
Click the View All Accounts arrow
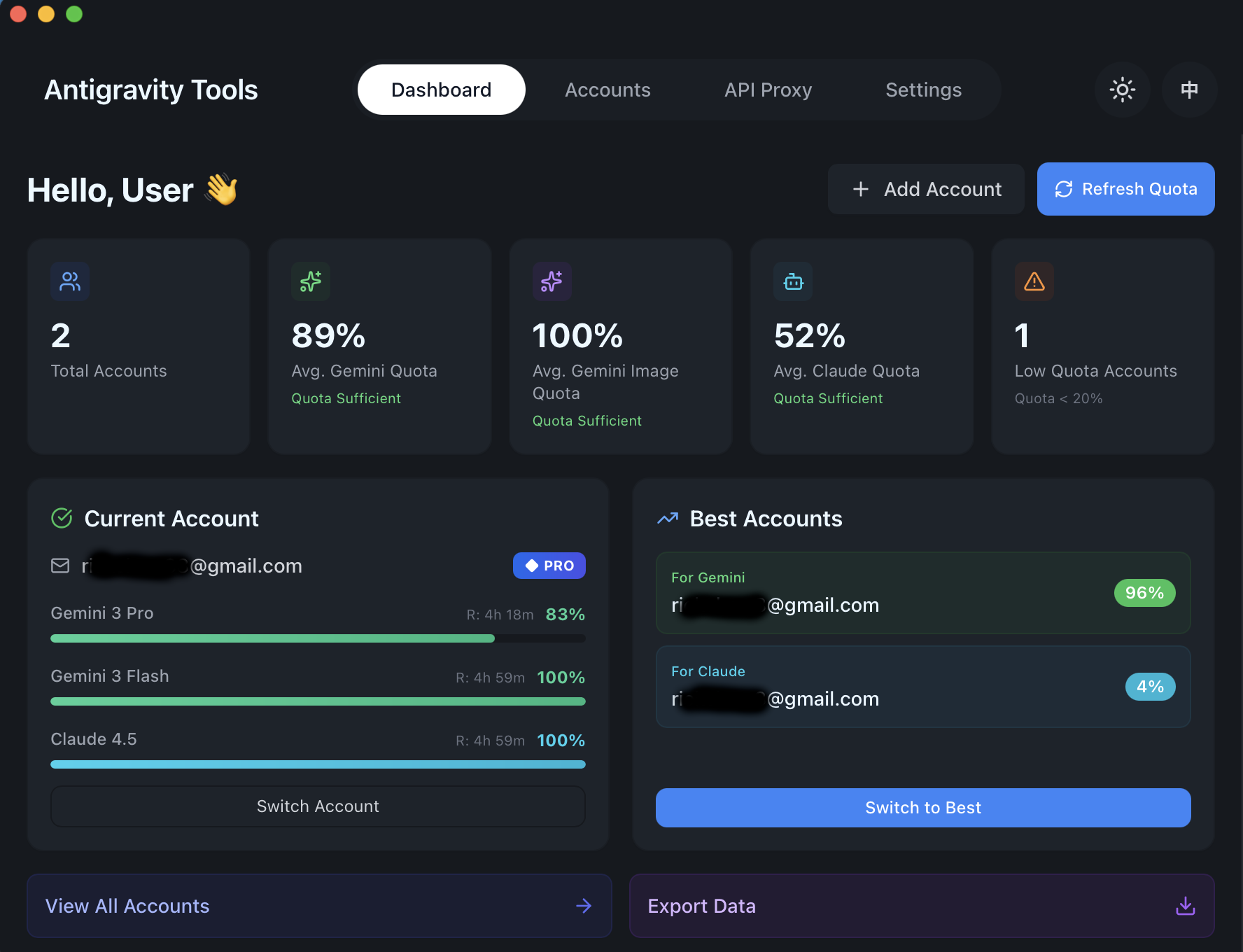[x=584, y=906]
